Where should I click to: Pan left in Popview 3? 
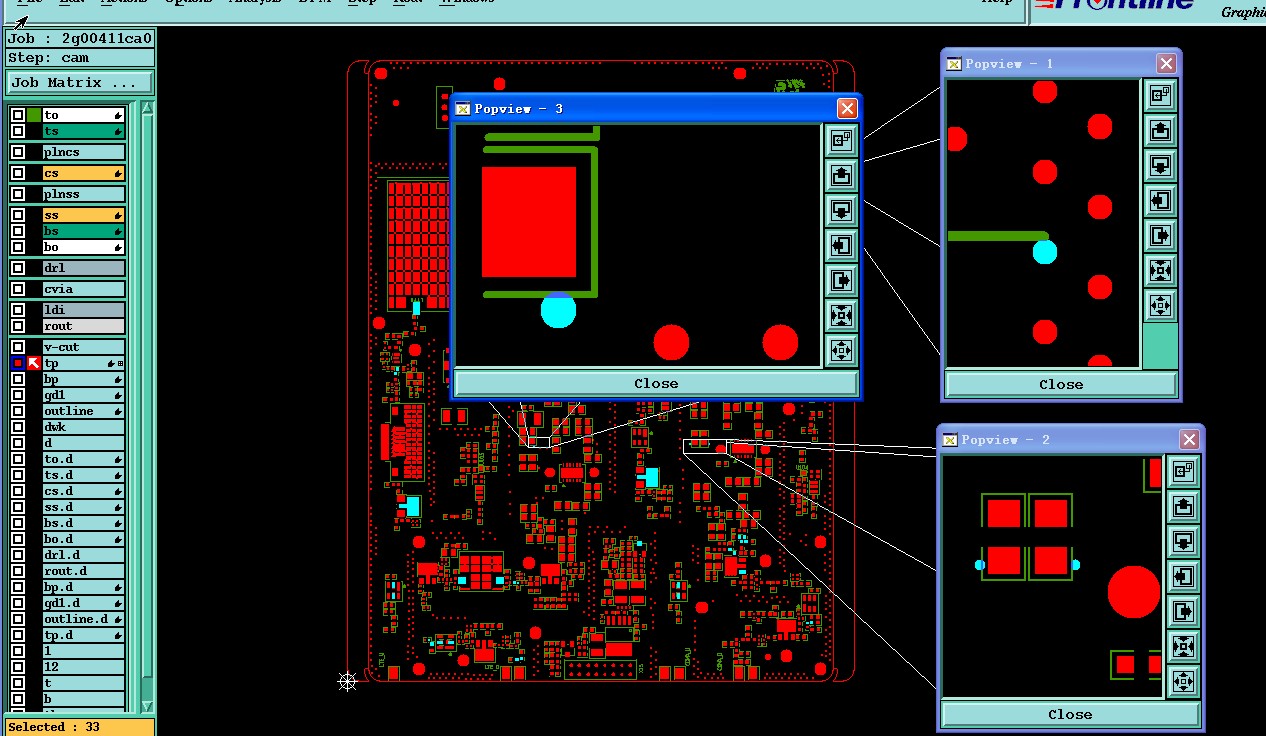[x=841, y=246]
